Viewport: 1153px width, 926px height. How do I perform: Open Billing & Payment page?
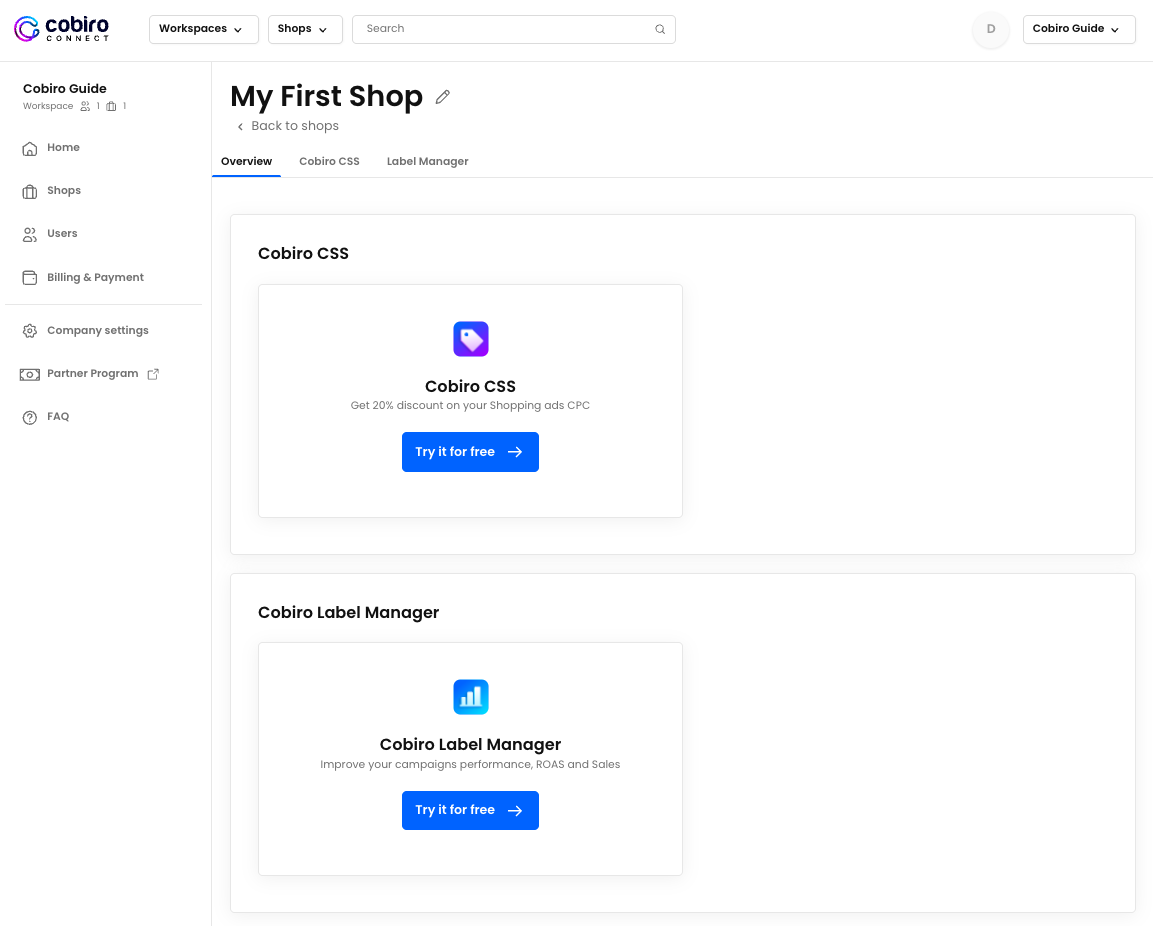click(96, 277)
